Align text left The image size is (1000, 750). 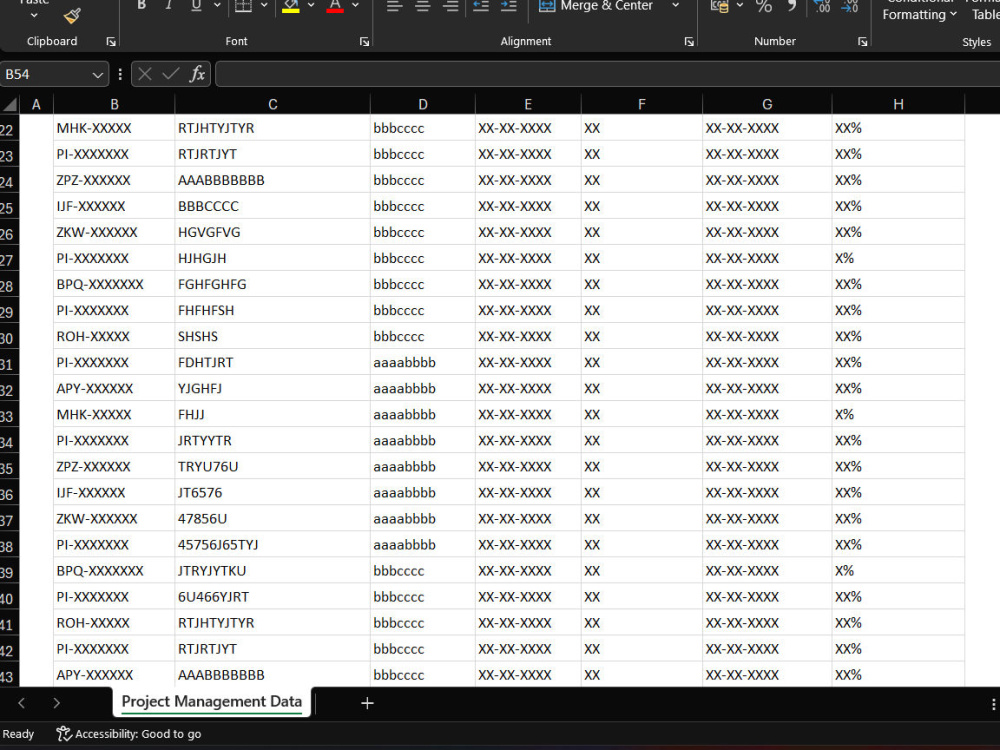tap(394, 6)
